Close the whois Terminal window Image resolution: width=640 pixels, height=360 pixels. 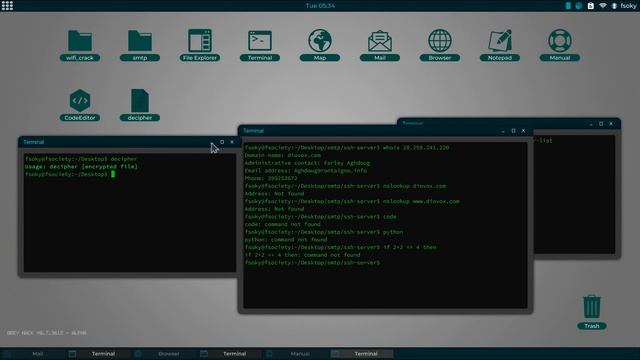tap(523, 131)
